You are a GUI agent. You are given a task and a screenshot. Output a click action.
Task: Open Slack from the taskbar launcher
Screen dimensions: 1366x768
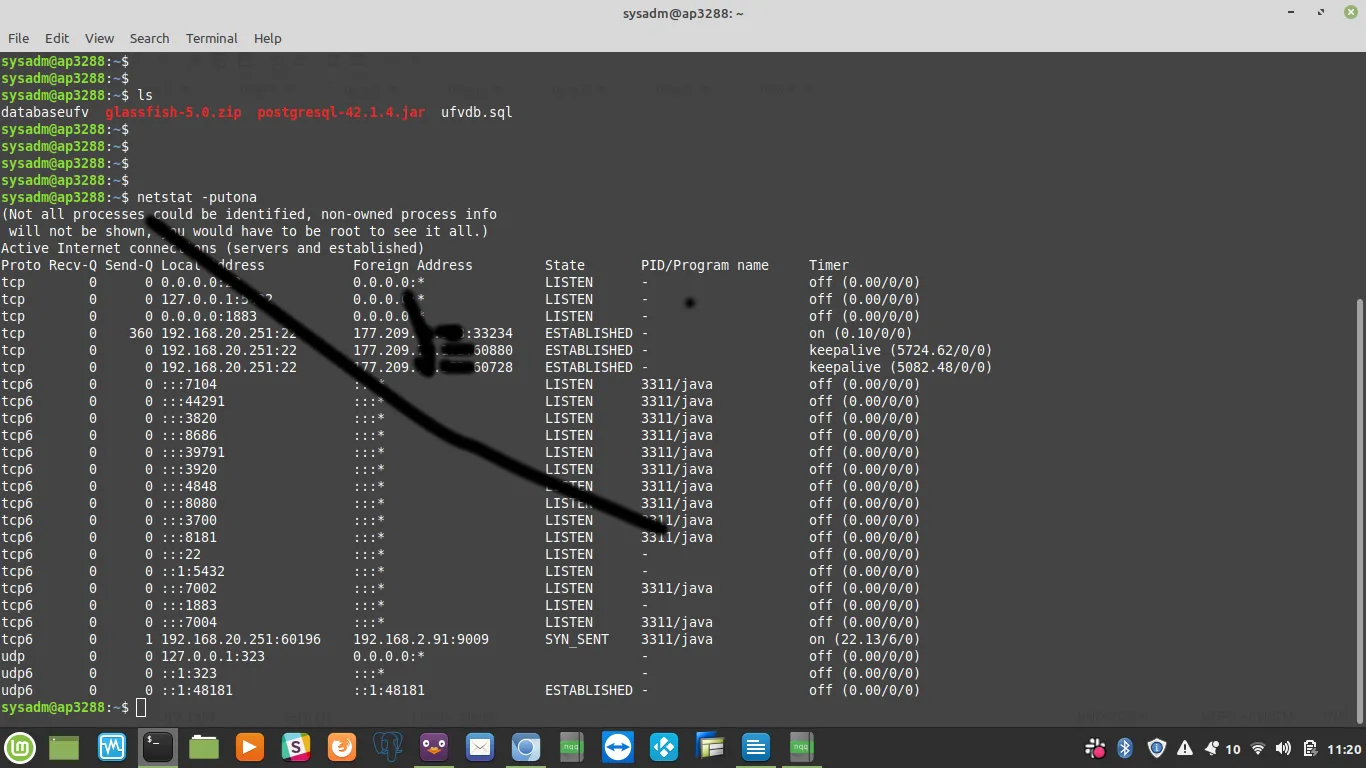[296, 747]
